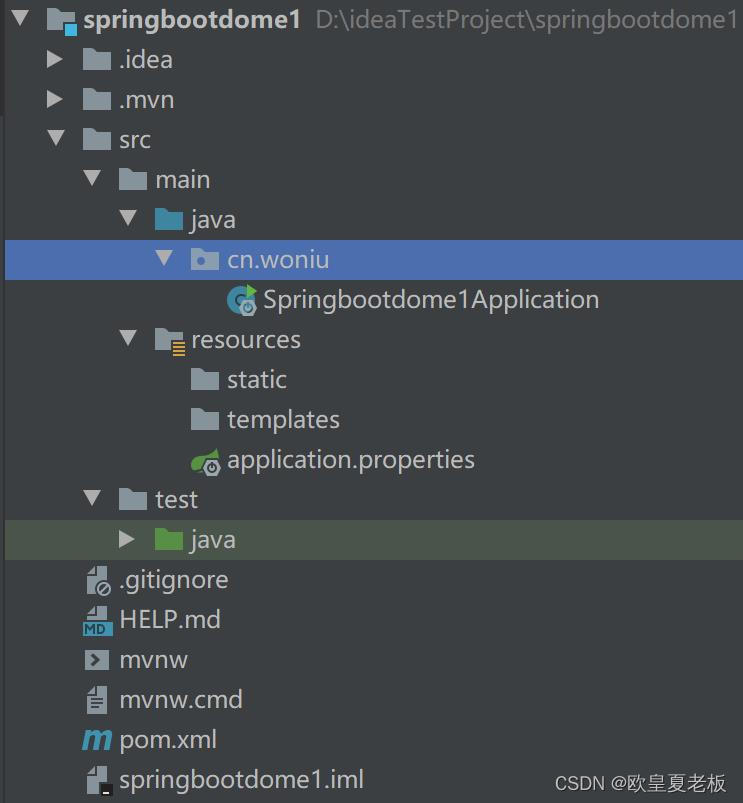Click the blue java source folder icon

click(168, 220)
